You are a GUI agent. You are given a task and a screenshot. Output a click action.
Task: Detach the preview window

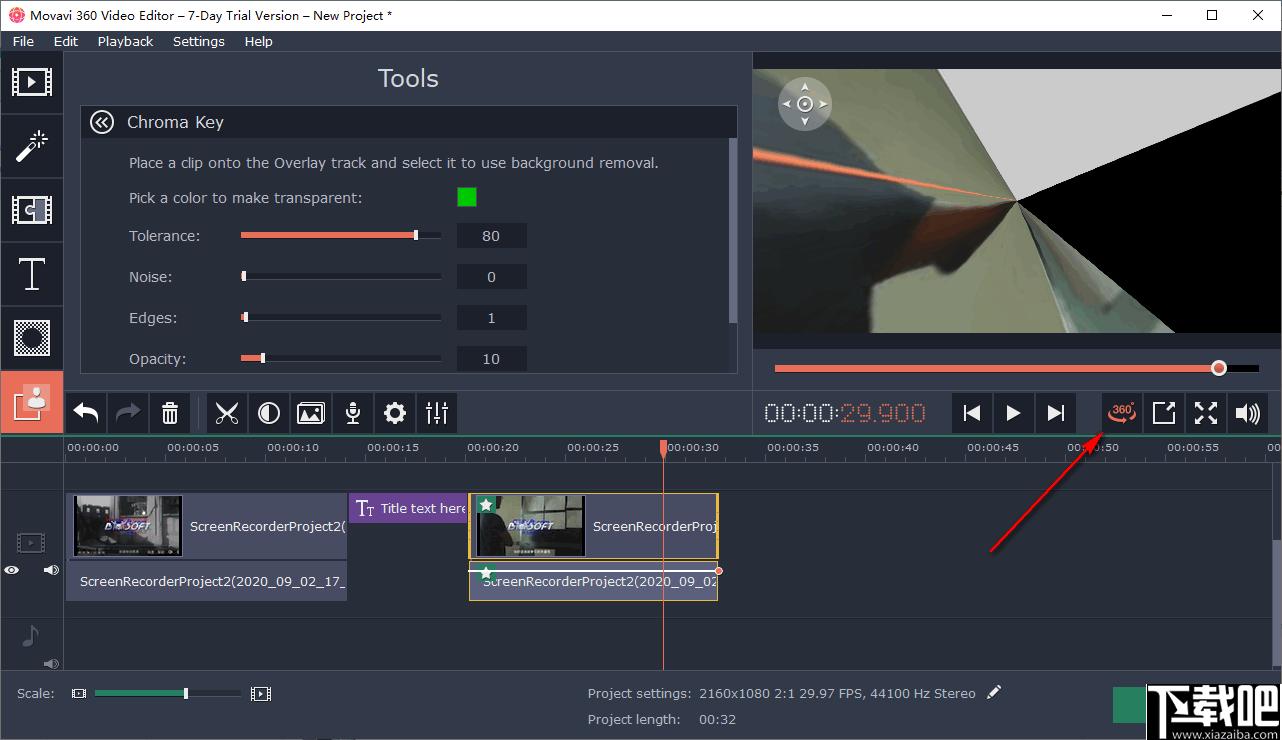(1164, 413)
